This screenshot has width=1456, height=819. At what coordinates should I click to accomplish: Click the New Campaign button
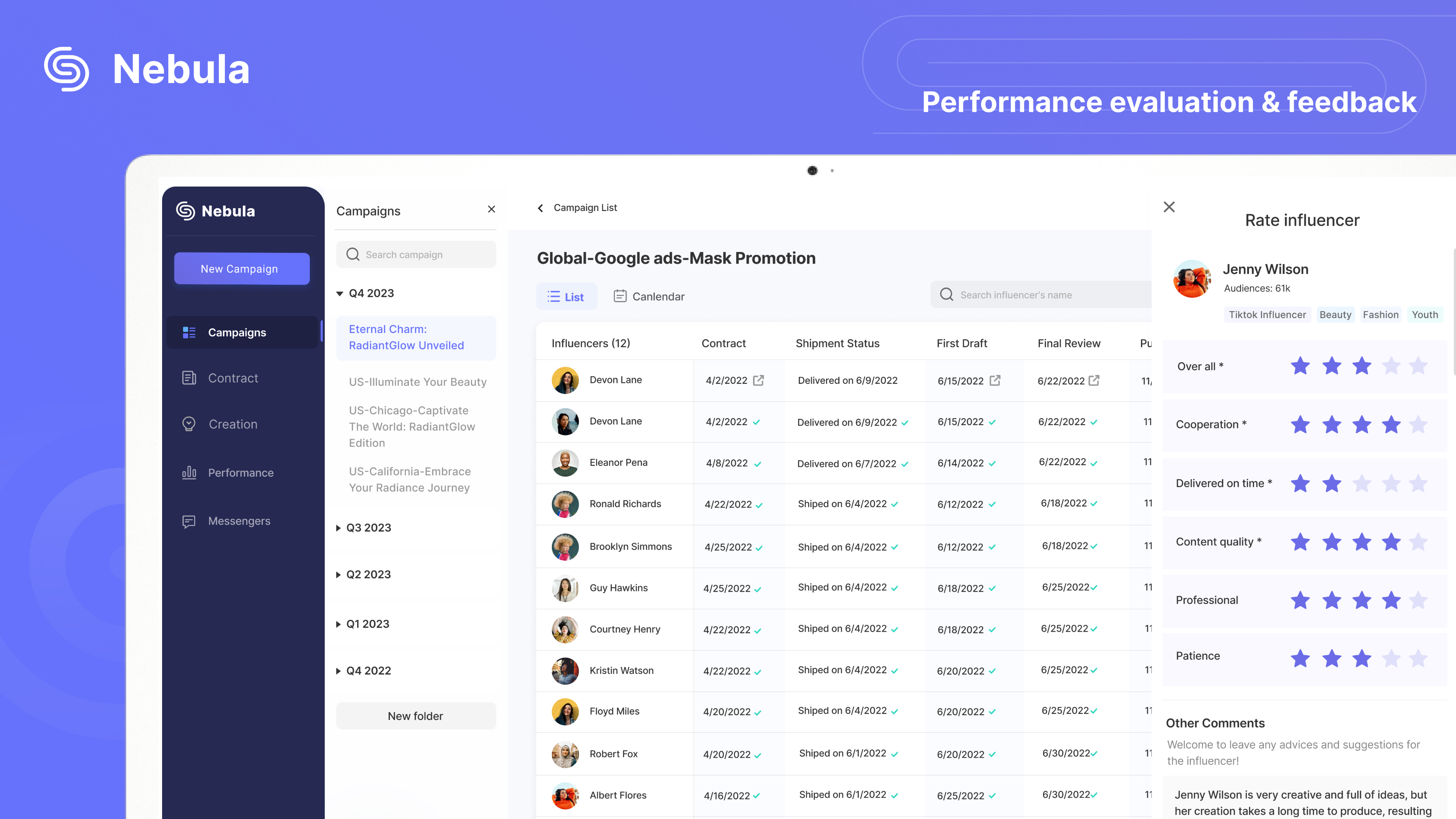pos(241,268)
